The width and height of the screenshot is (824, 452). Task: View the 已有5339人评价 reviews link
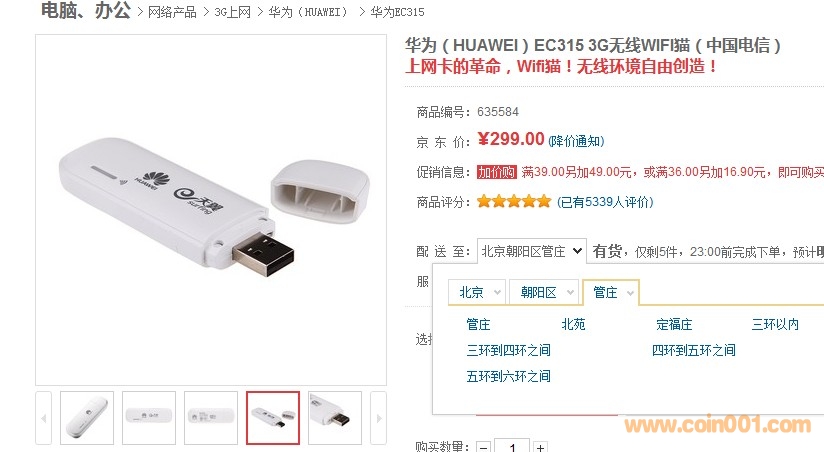605,202
